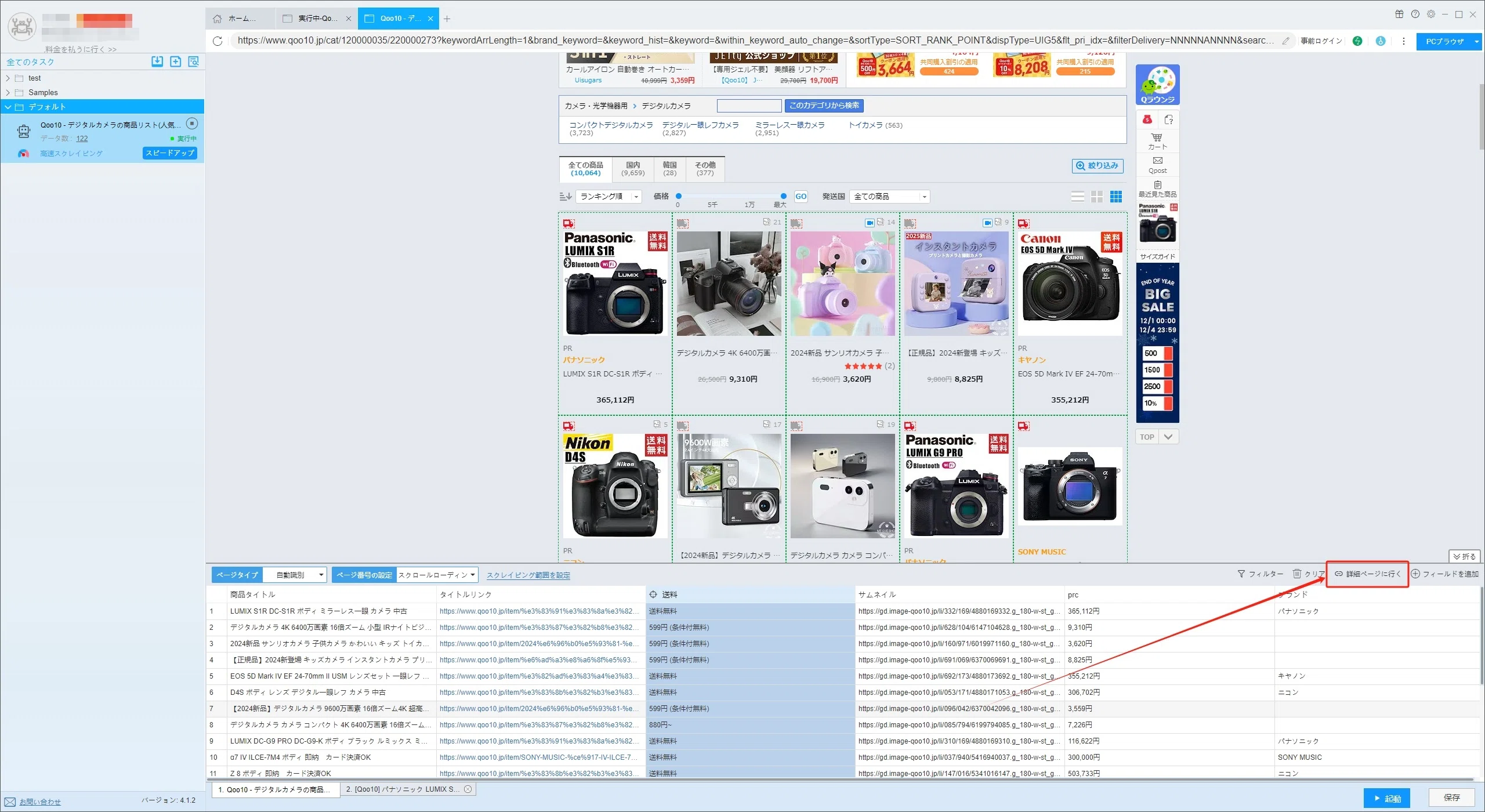Click the page reload icon
This screenshot has height=812, width=1485.
(218, 41)
